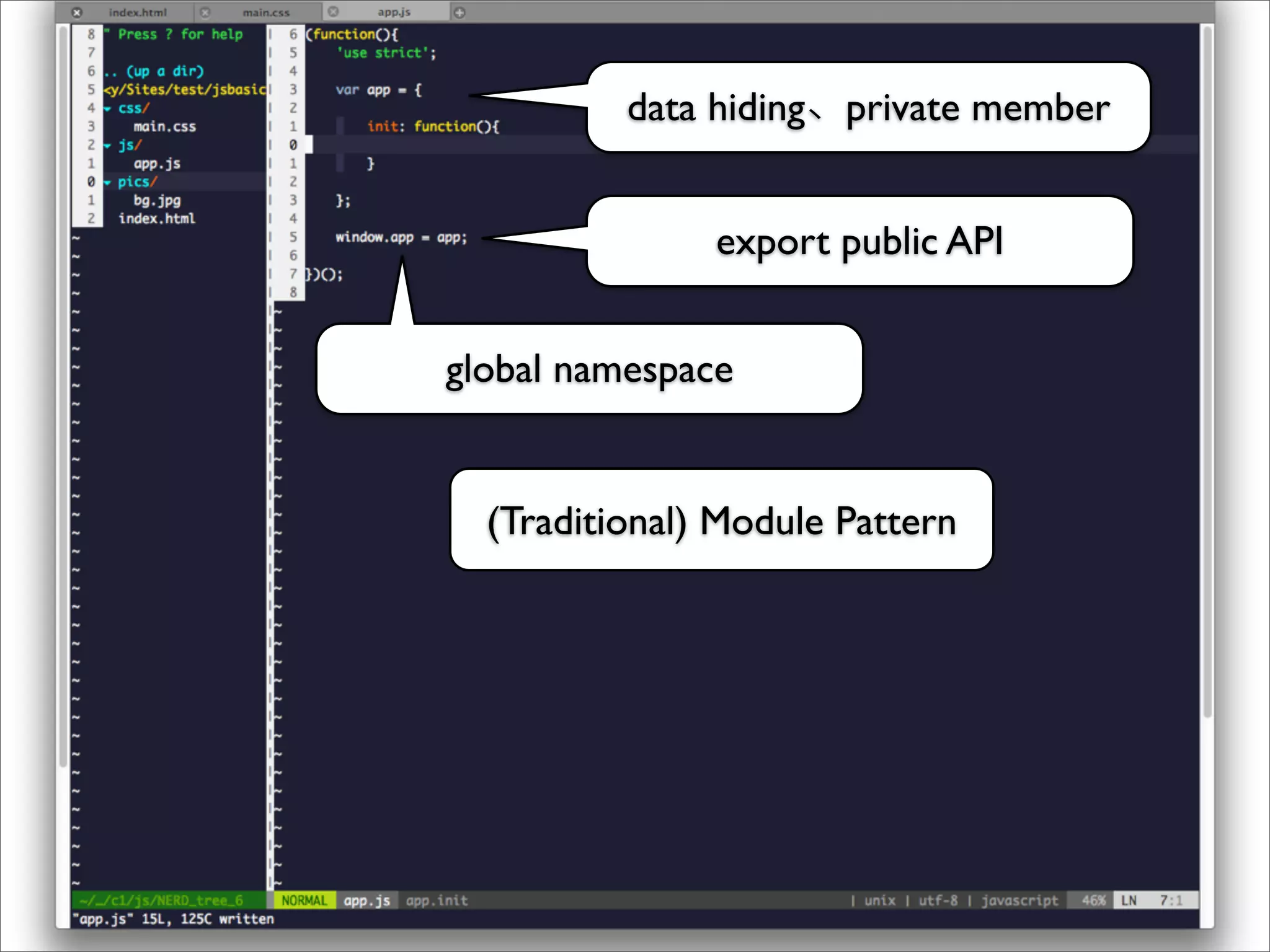This screenshot has height=952, width=1270.
Task: Switch to the index.html tab
Action: 138,12
